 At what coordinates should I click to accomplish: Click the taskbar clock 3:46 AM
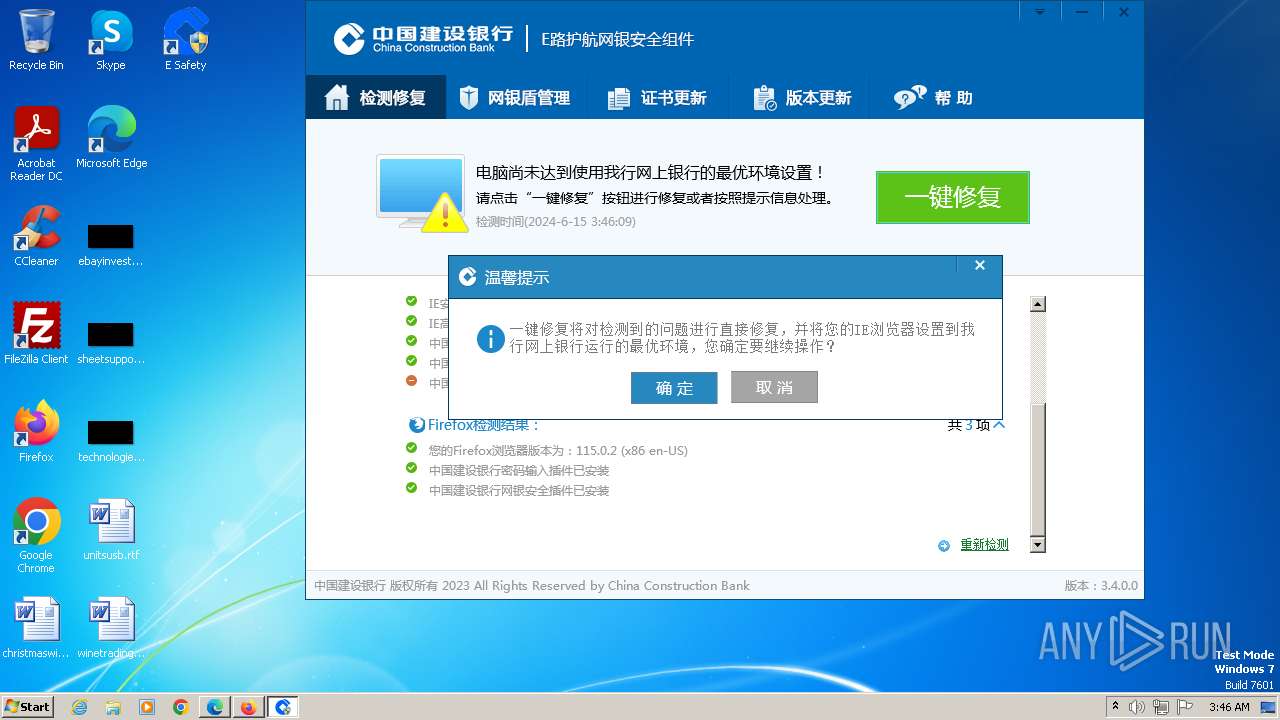point(1229,707)
